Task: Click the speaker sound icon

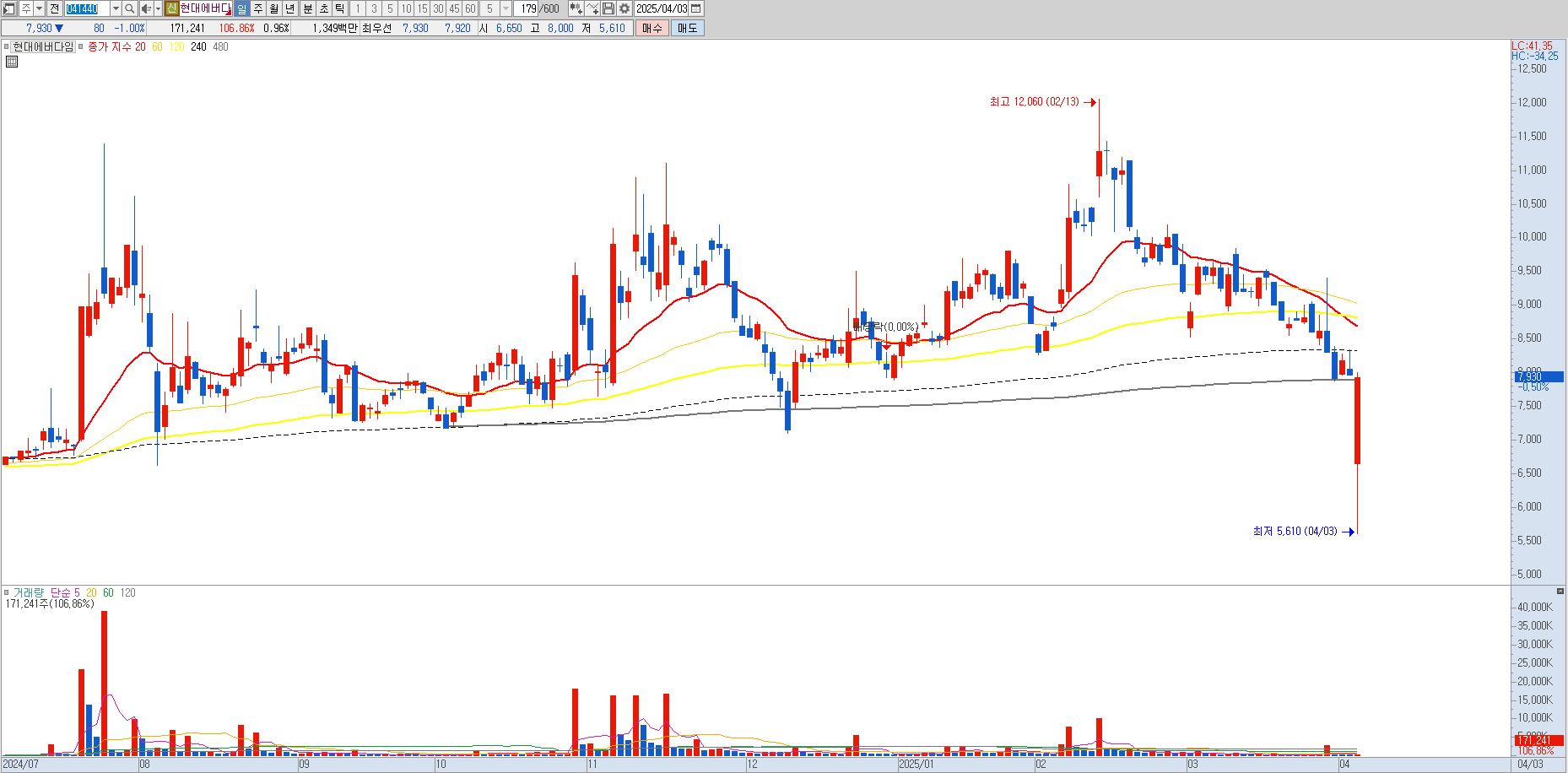Action: click(x=146, y=8)
